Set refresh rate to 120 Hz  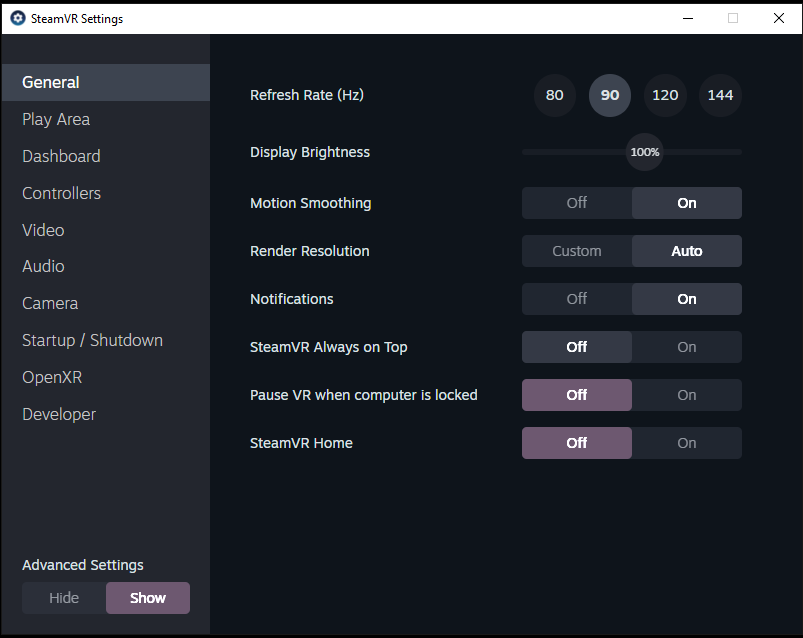pos(665,95)
